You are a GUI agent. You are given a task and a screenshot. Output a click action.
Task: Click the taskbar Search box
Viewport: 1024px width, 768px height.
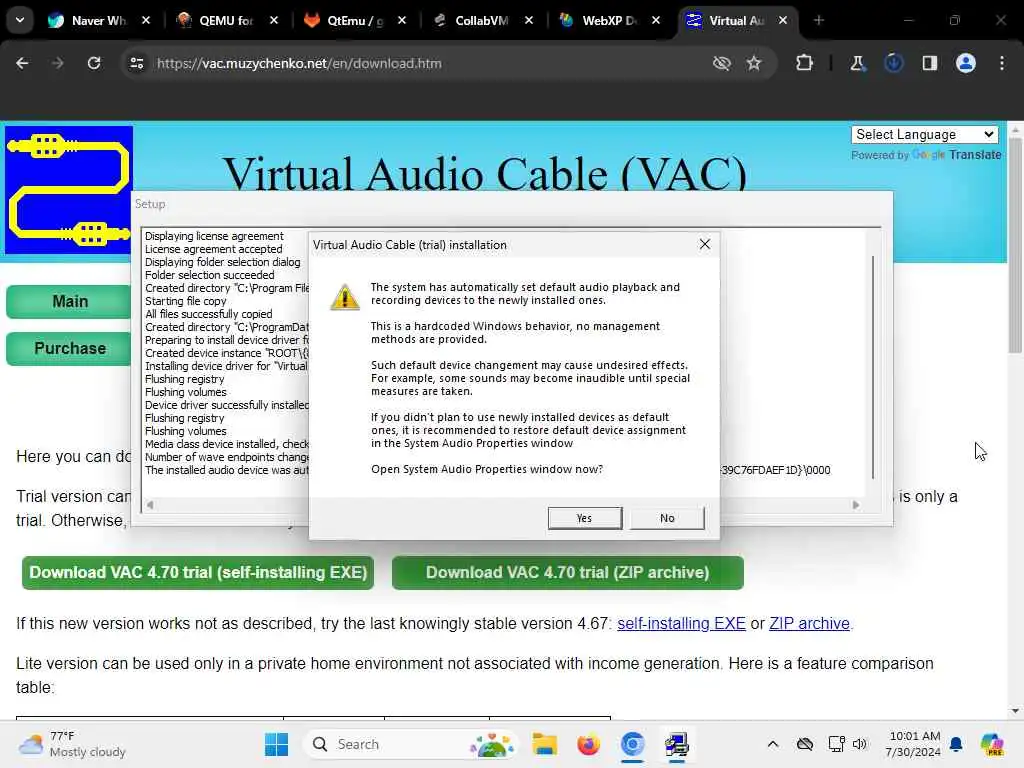[412, 744]
